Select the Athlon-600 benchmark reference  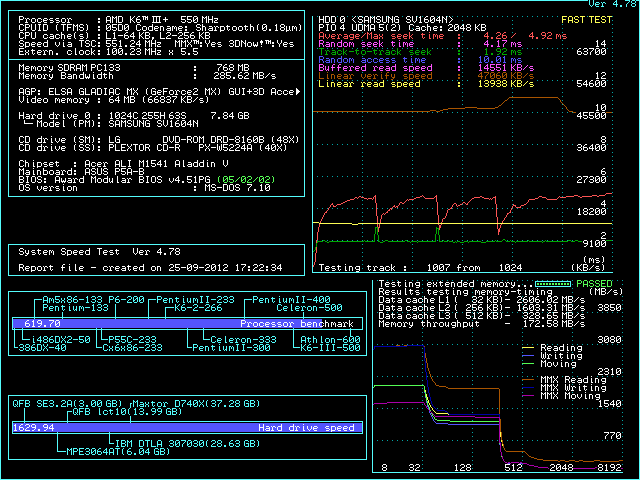pos(330,340)
